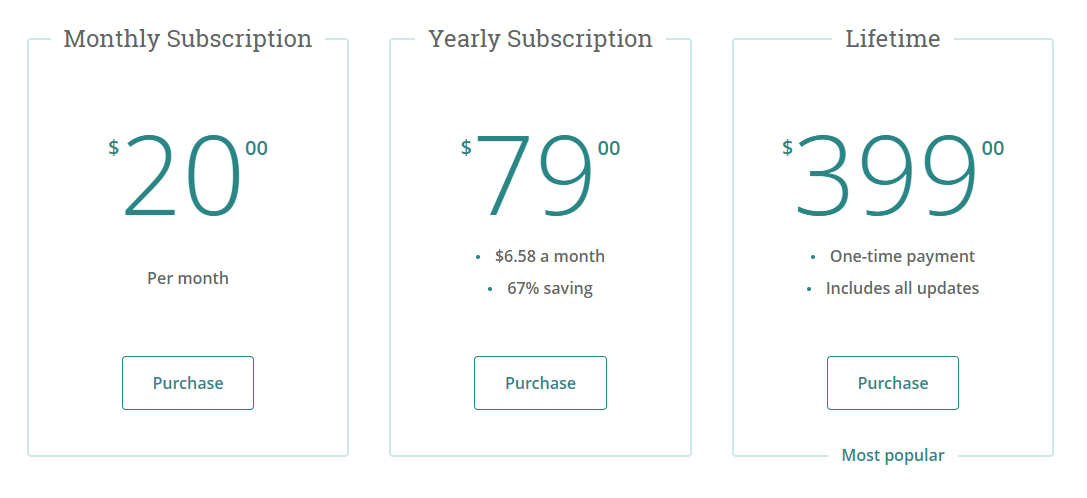This screenshot has width=1087, height=498.
Task: Click Purchase under Monthly Subscription
Action: tap(188, 383)
